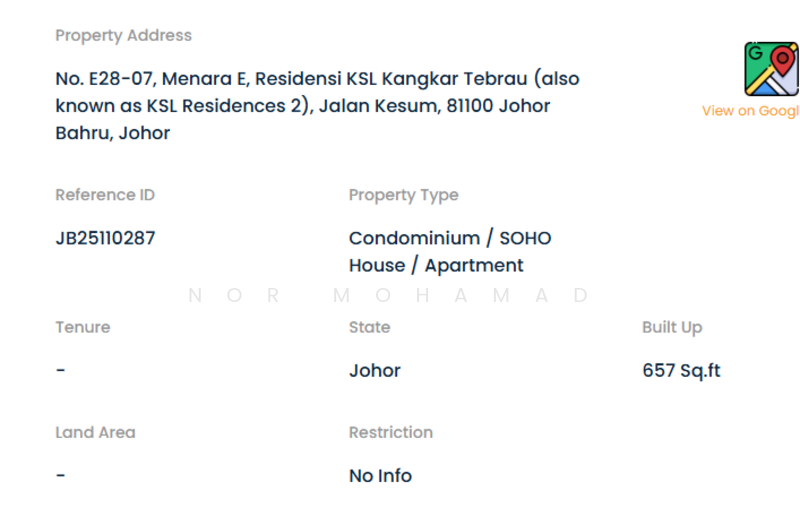The height and width of the screenshot is (508, 800).
Task: Click the Property Address label
Action: click(123, 35)
